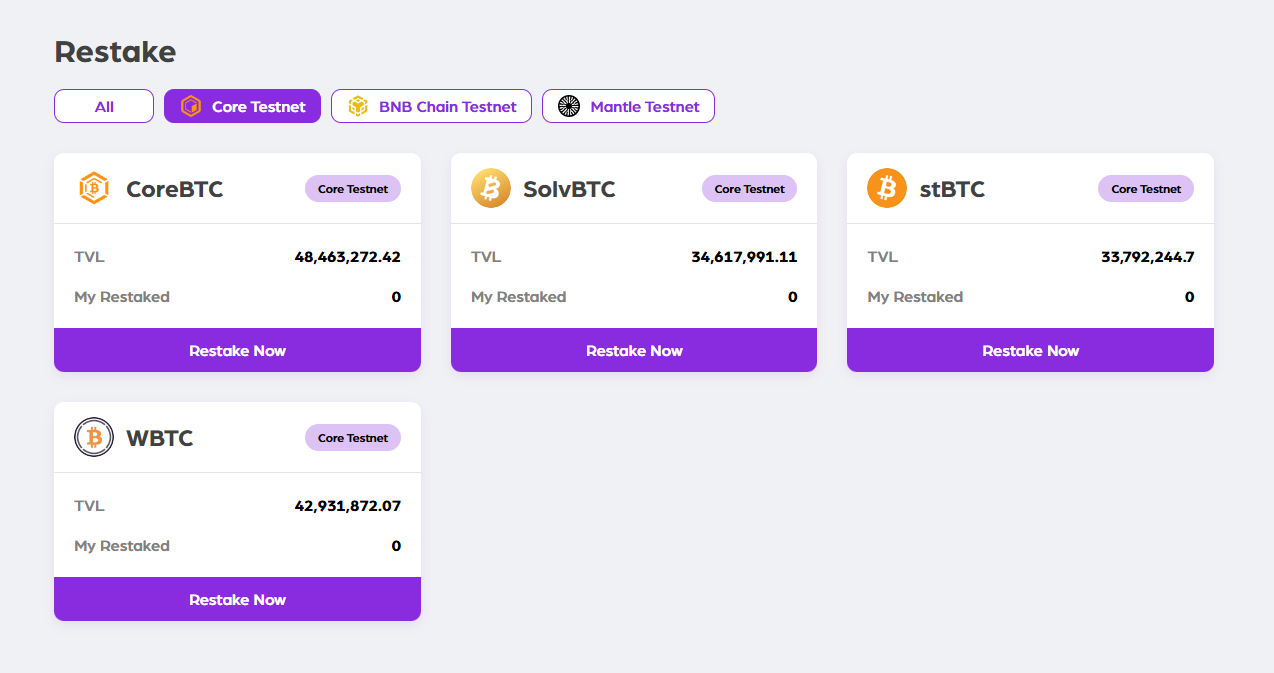
Task: Click the CoreBTC TVL value 48,463,272.42
Action: [x=347, y=257]
